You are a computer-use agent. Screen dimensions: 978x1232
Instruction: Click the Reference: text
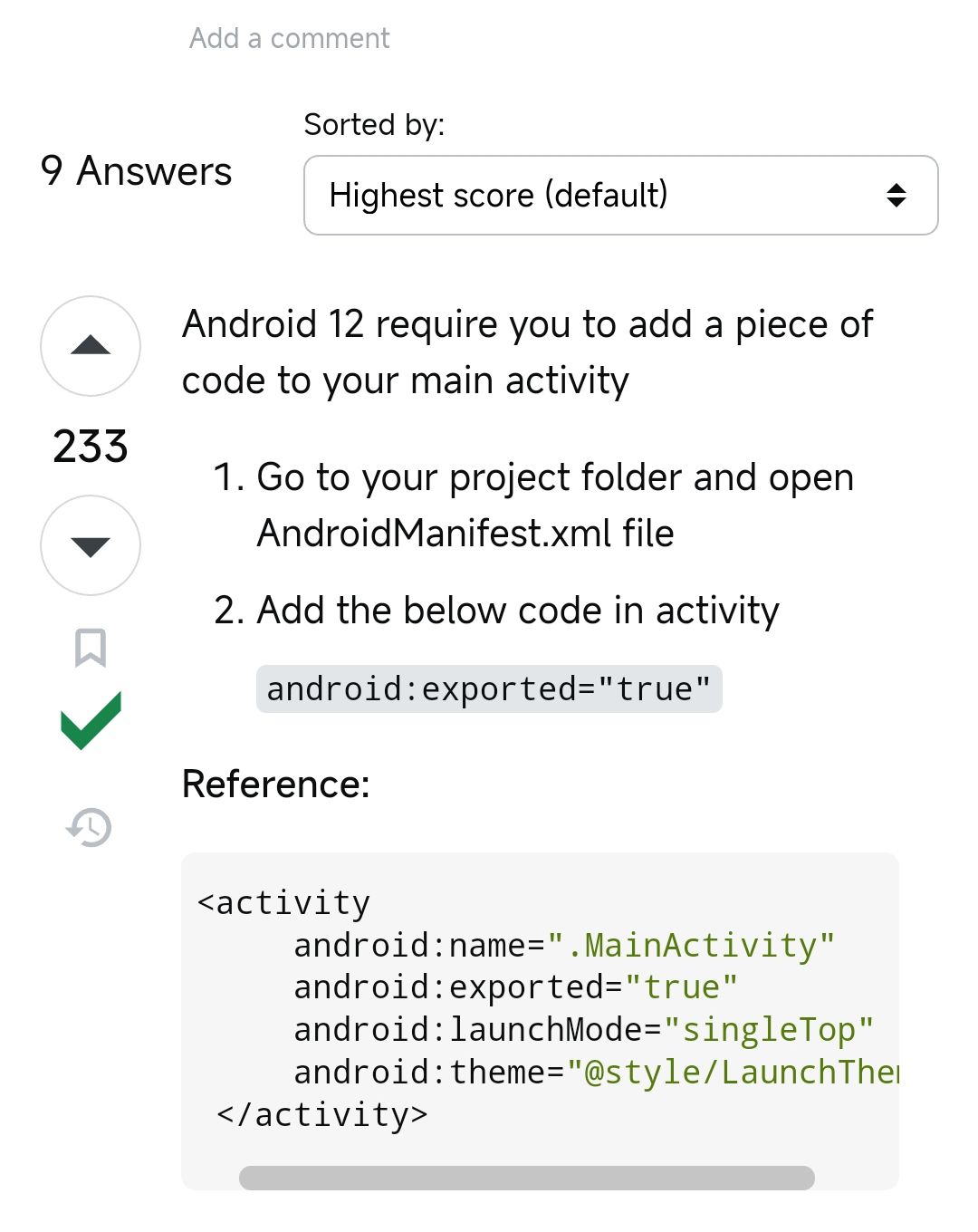276,784
